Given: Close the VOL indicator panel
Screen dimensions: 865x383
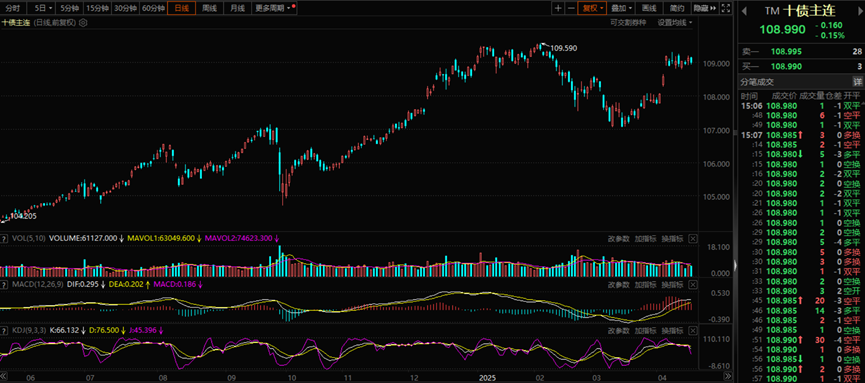Looking at the screenshot, I should pyautogui.click(x=693, y=238).
